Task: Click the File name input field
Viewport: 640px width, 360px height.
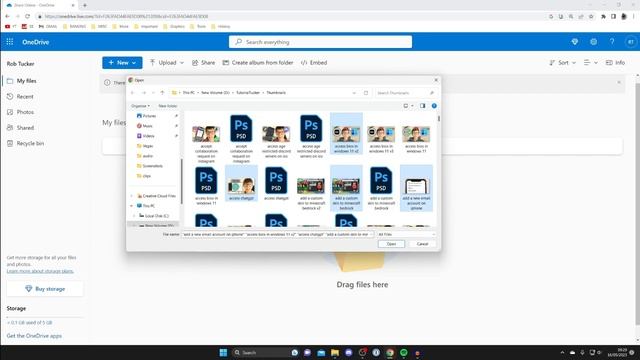Action: pos(277,234)
